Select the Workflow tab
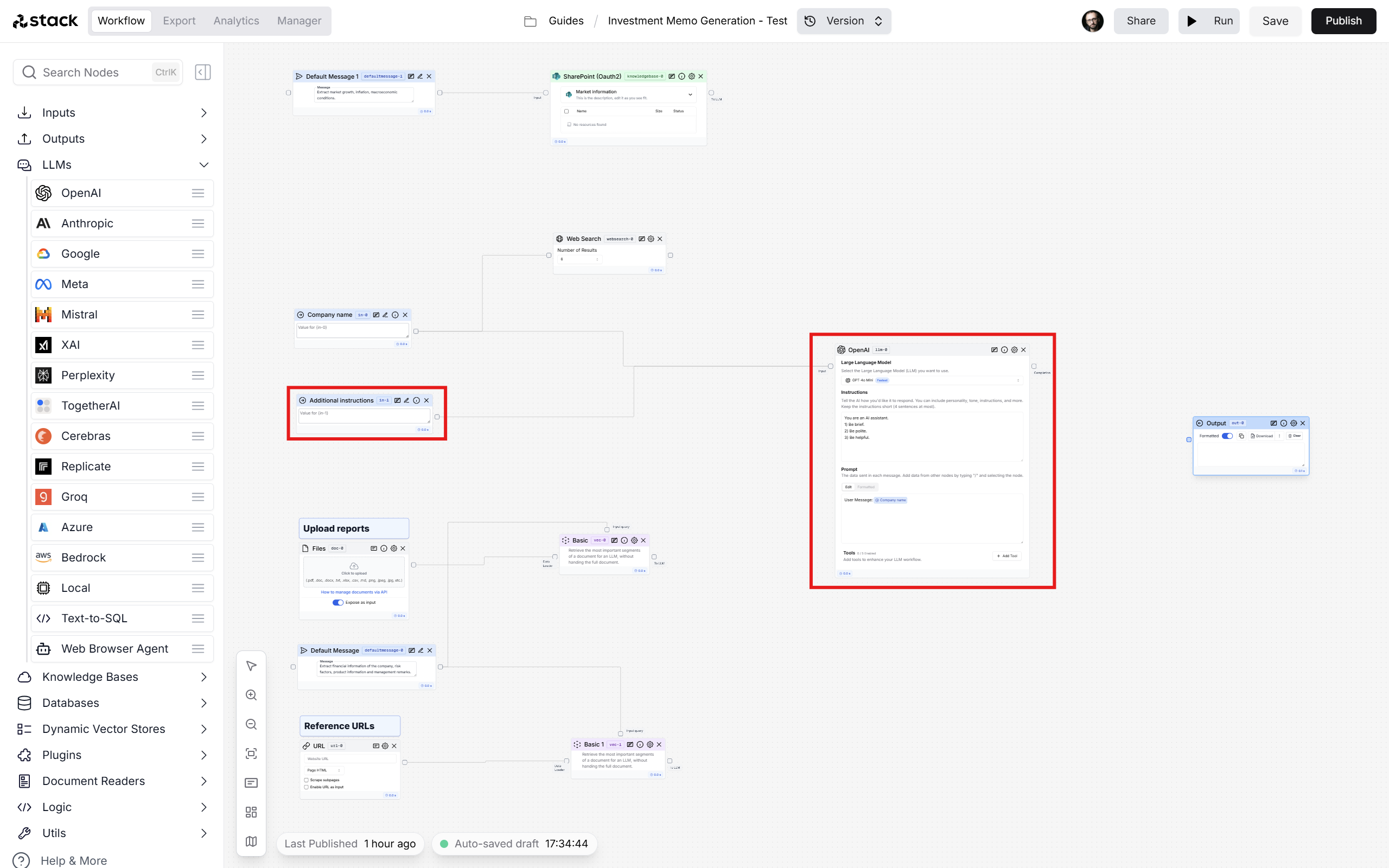Viewport: 1389px width, 868px height. tap(119, 20)
